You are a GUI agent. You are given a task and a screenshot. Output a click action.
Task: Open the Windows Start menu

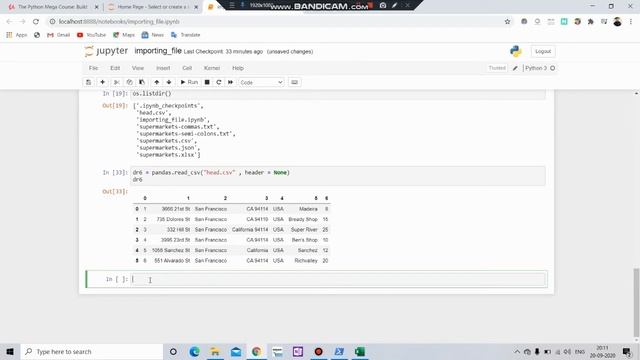tap(10, 351)
